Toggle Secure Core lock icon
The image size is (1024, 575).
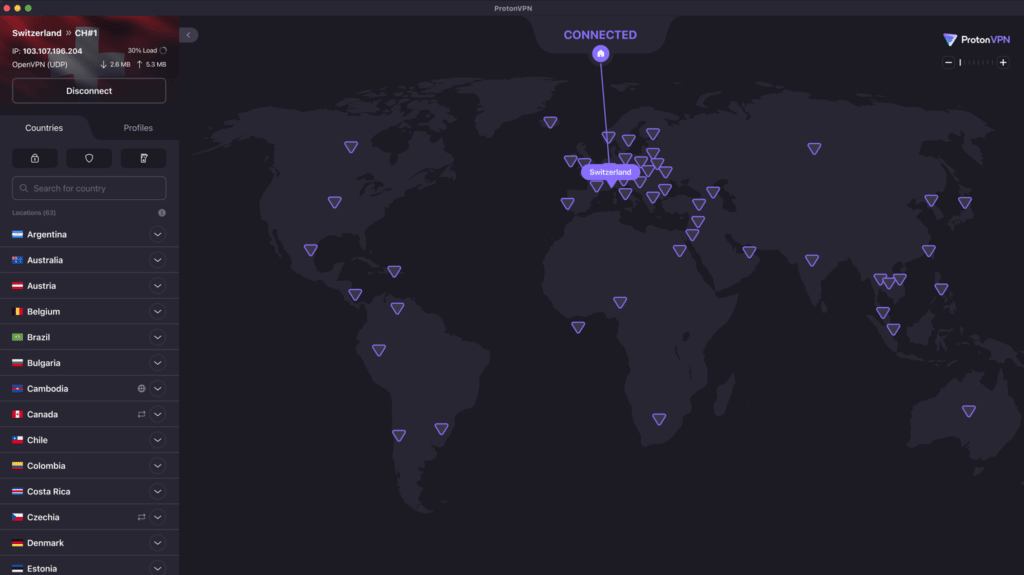point(35,158)
